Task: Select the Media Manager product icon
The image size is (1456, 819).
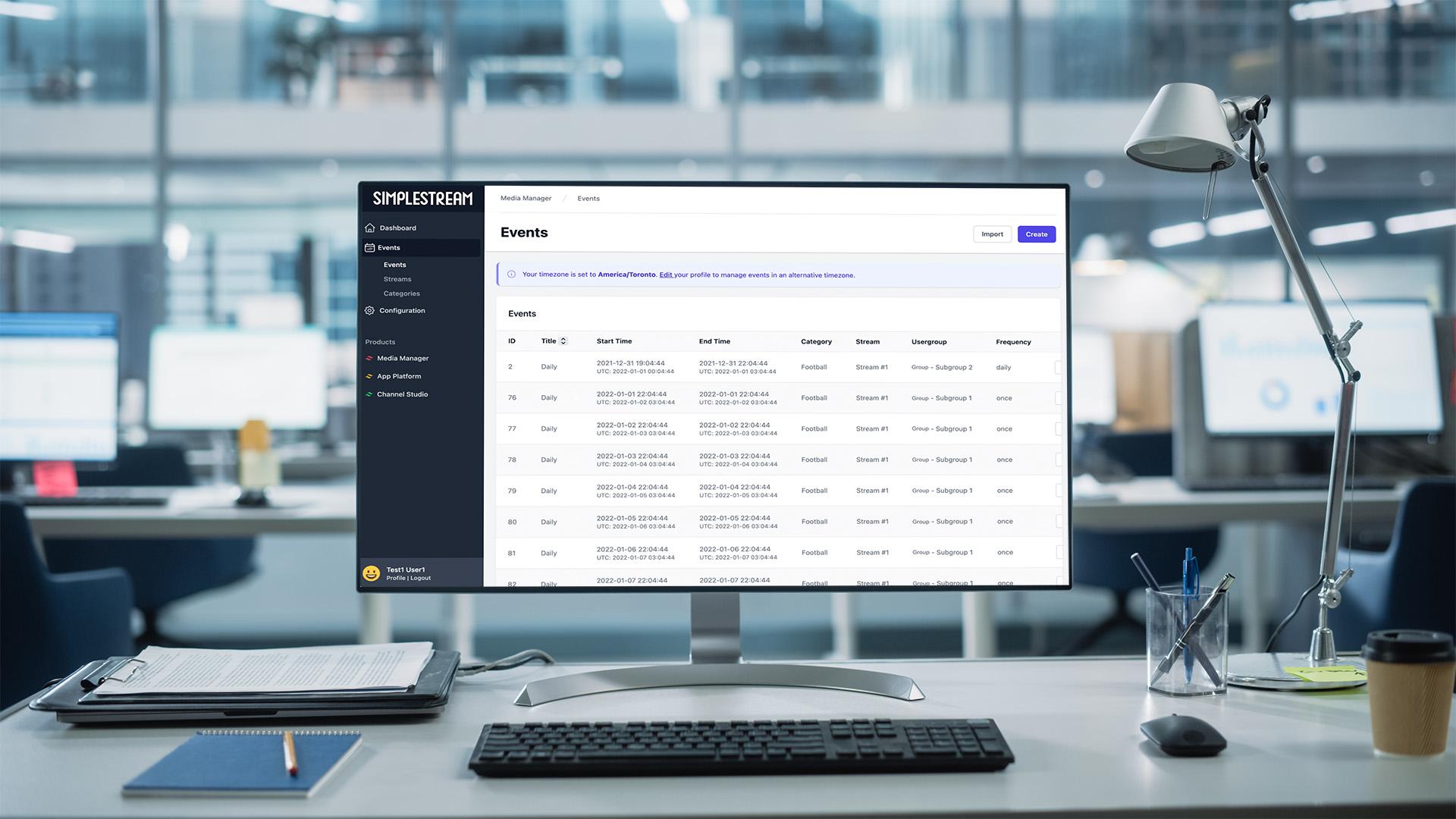Action: (x=370, y=358)
